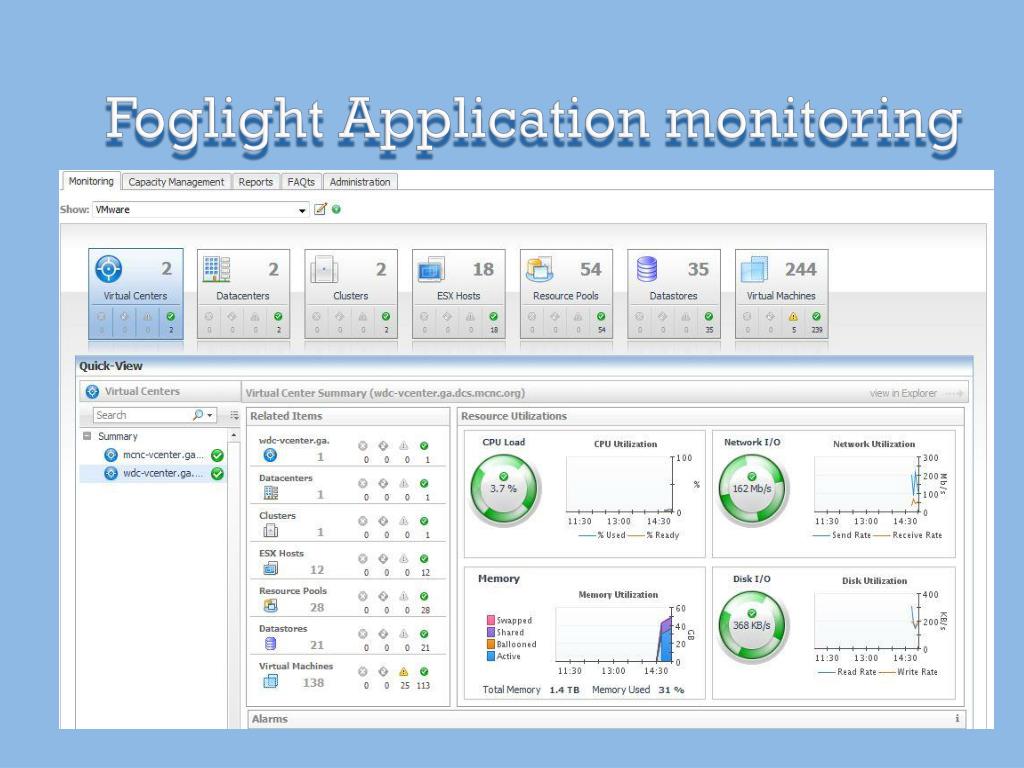
Task: Click the warning icon in Virtual Machines row
Action: click(404, 671)
